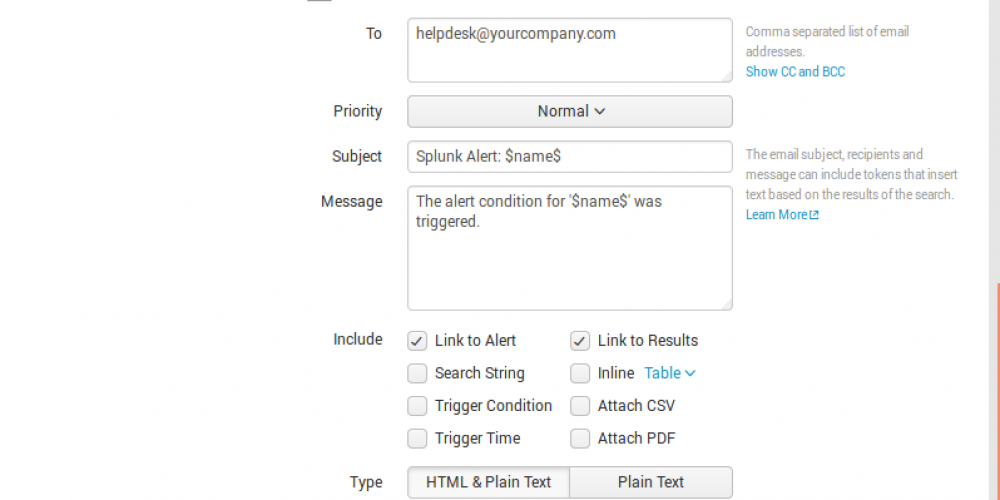This screenshot has width=1000, height=500.
Task: Click the Message textarea resize handle
Action: pyautogui.click(x=726, y=304)
